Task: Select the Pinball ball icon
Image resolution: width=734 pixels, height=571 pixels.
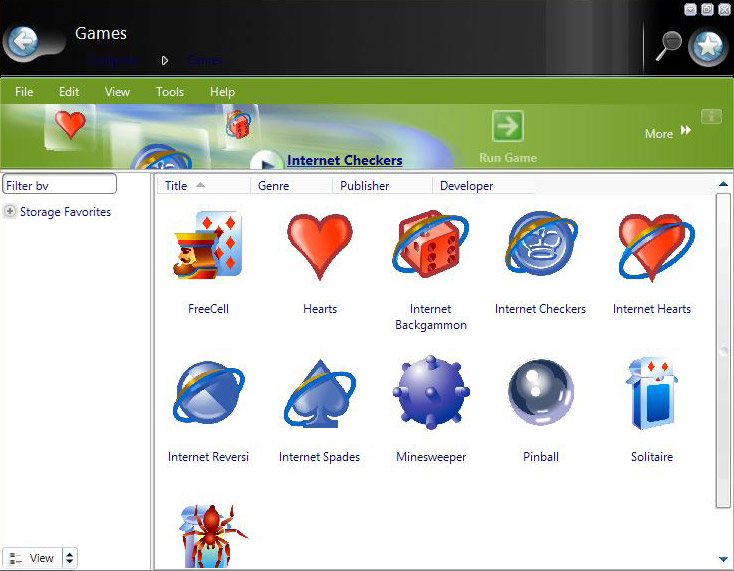Action: click(x=541, y=392)
